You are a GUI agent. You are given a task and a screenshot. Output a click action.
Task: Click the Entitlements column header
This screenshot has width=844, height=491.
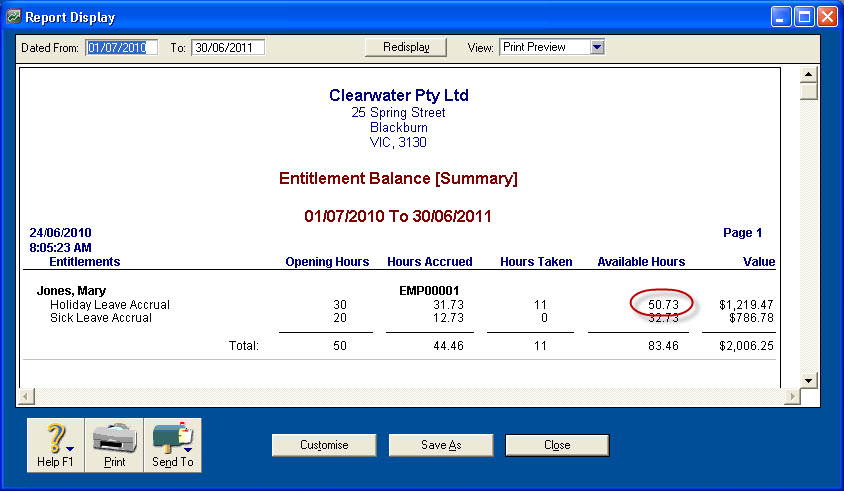pos(85,262)
